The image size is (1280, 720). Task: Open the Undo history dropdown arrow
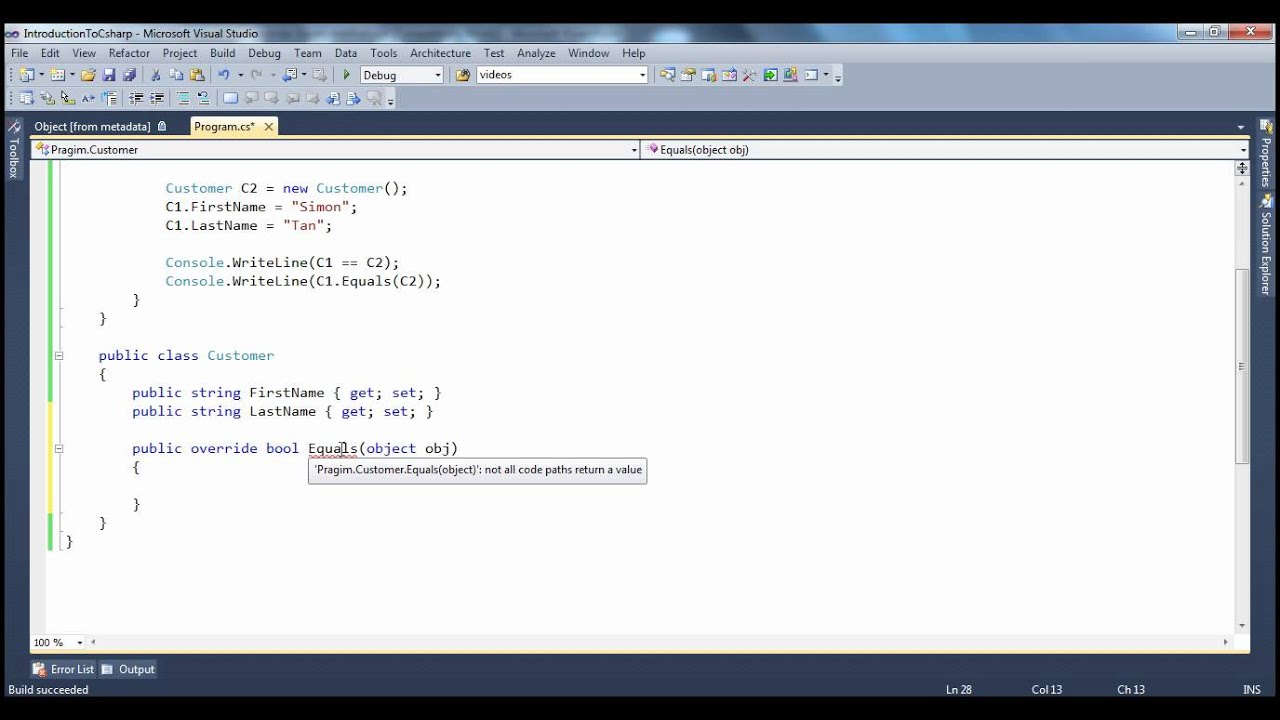tap(240, 75)
